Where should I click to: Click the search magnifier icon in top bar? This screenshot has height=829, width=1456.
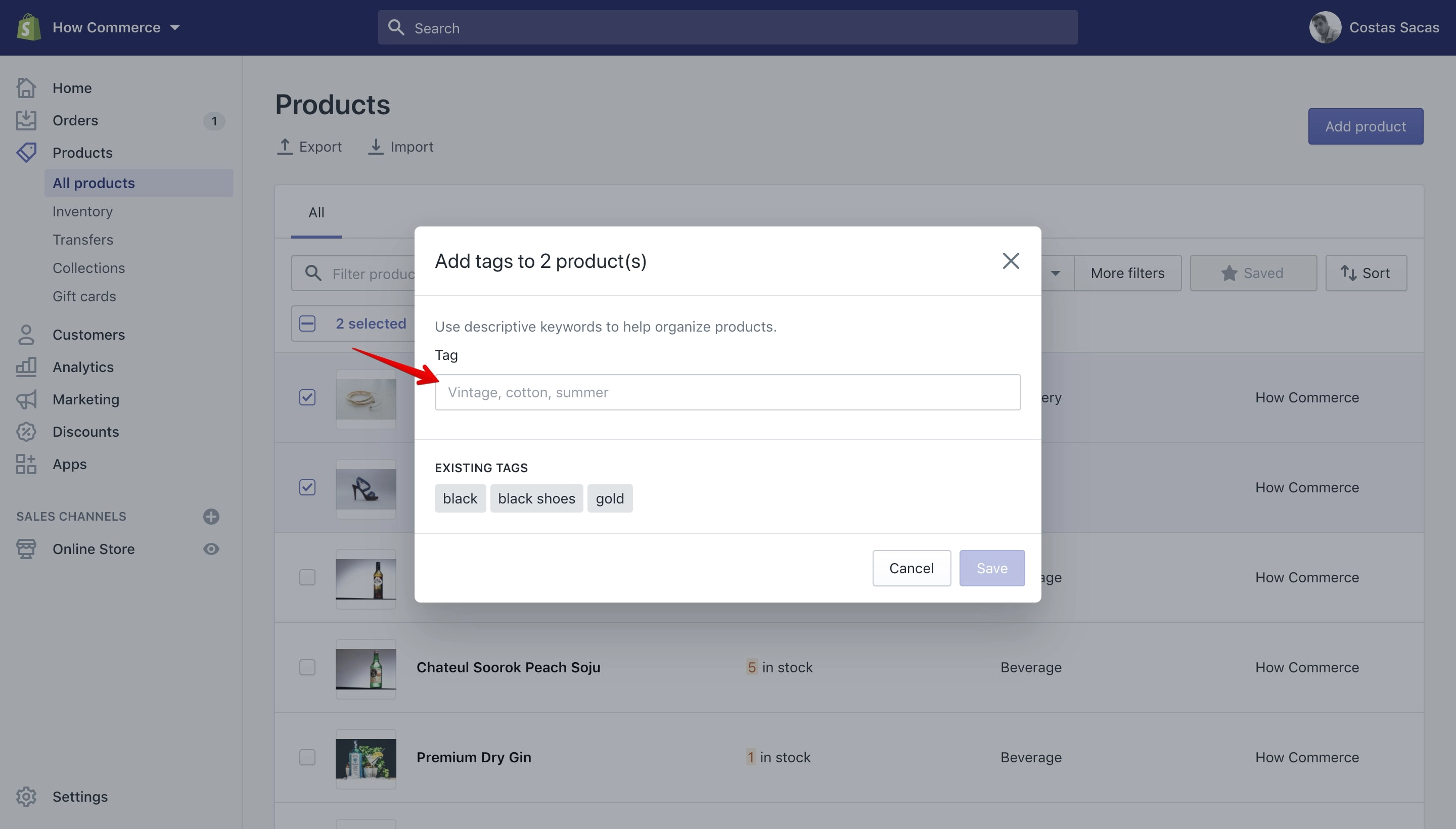pos(396,27)
